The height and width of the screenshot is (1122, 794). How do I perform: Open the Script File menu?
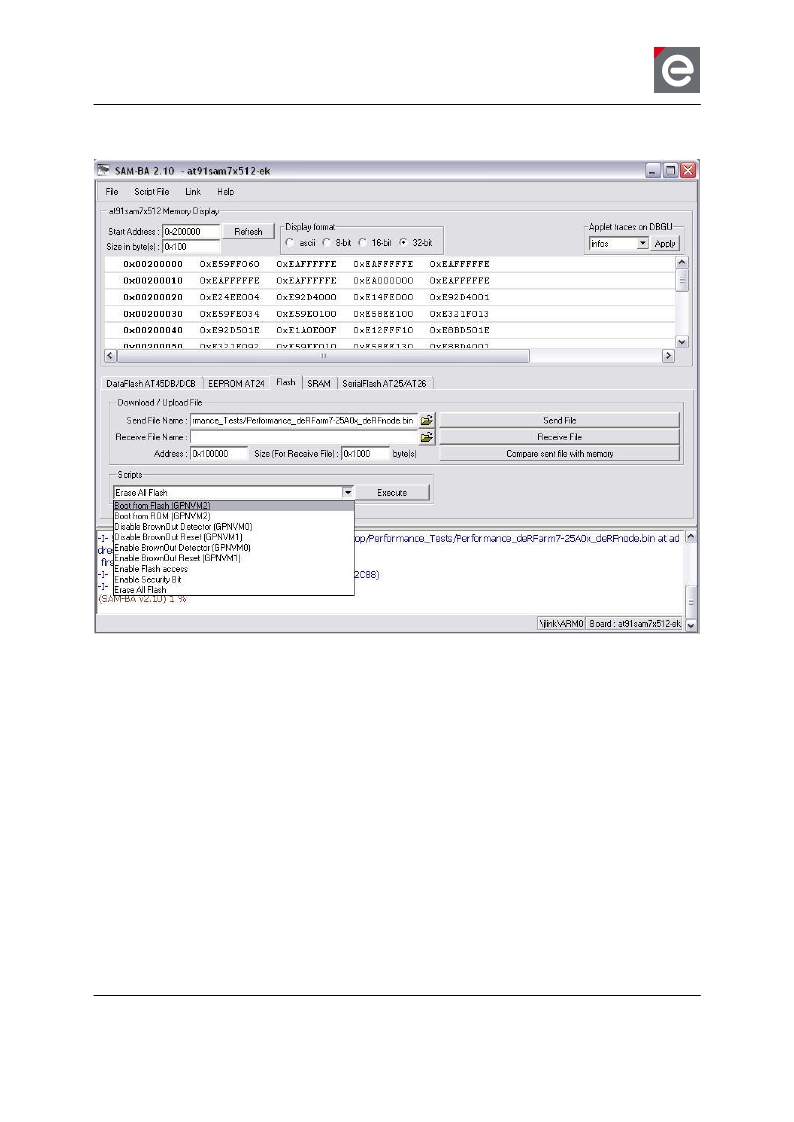point(152,192)
